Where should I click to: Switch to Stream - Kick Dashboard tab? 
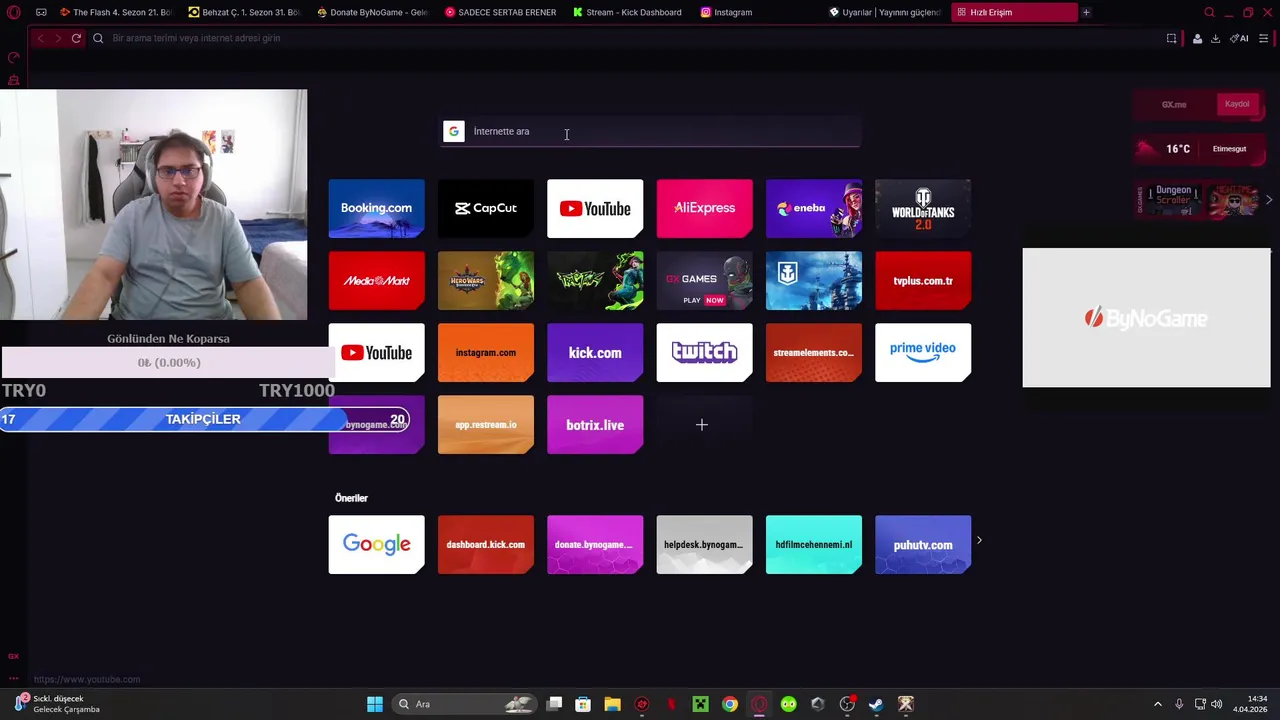coord(629,12)
